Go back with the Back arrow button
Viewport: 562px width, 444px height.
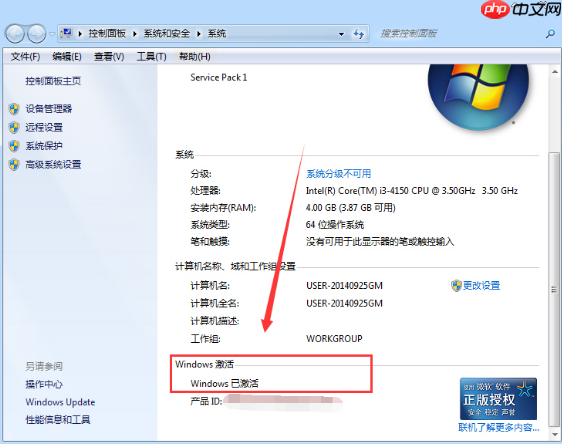15,34
